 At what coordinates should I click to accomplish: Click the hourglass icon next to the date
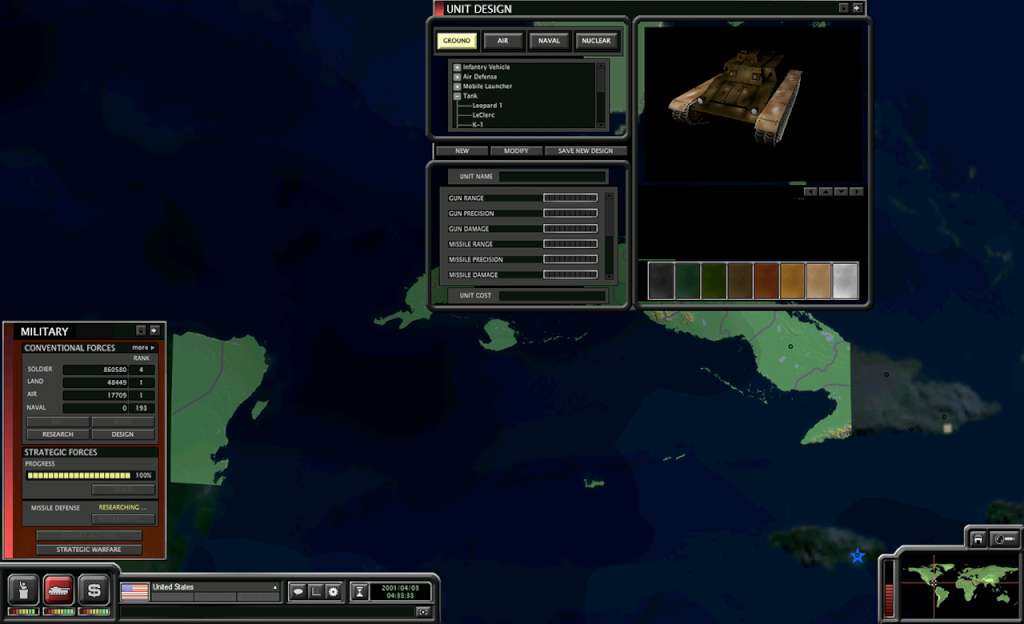360,591
